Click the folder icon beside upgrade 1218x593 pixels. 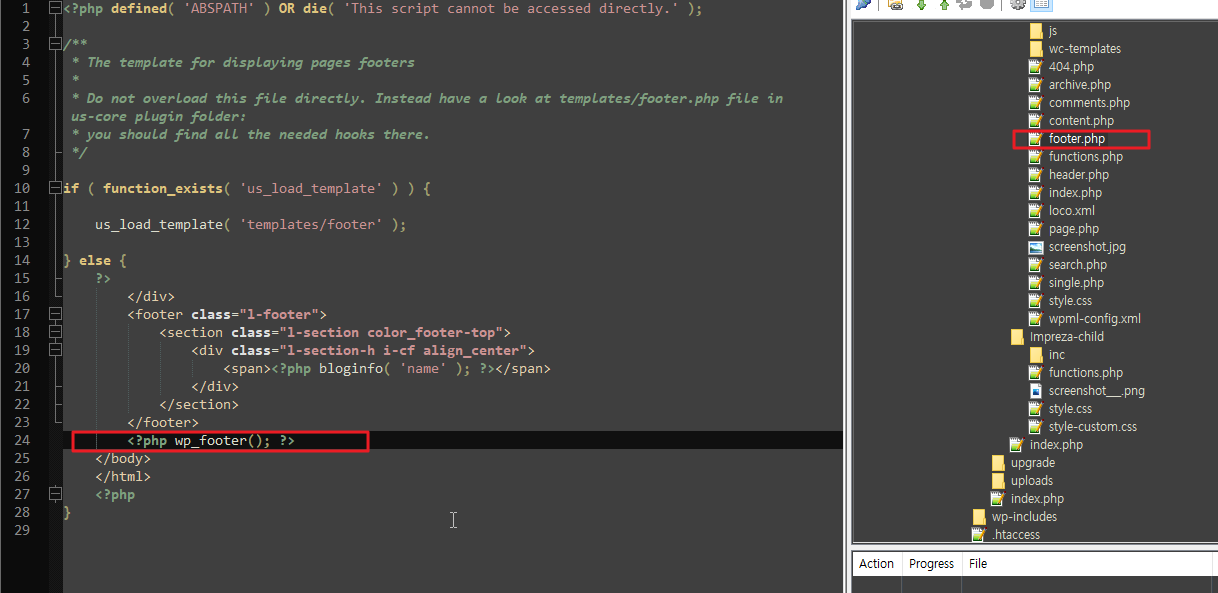point(998,462)
